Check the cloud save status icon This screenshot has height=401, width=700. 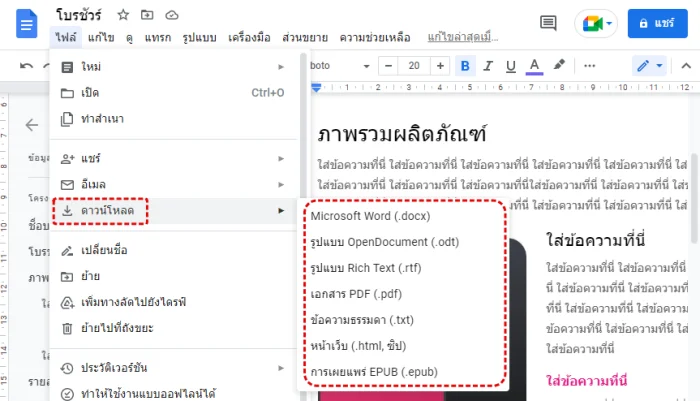coord(172,15)
